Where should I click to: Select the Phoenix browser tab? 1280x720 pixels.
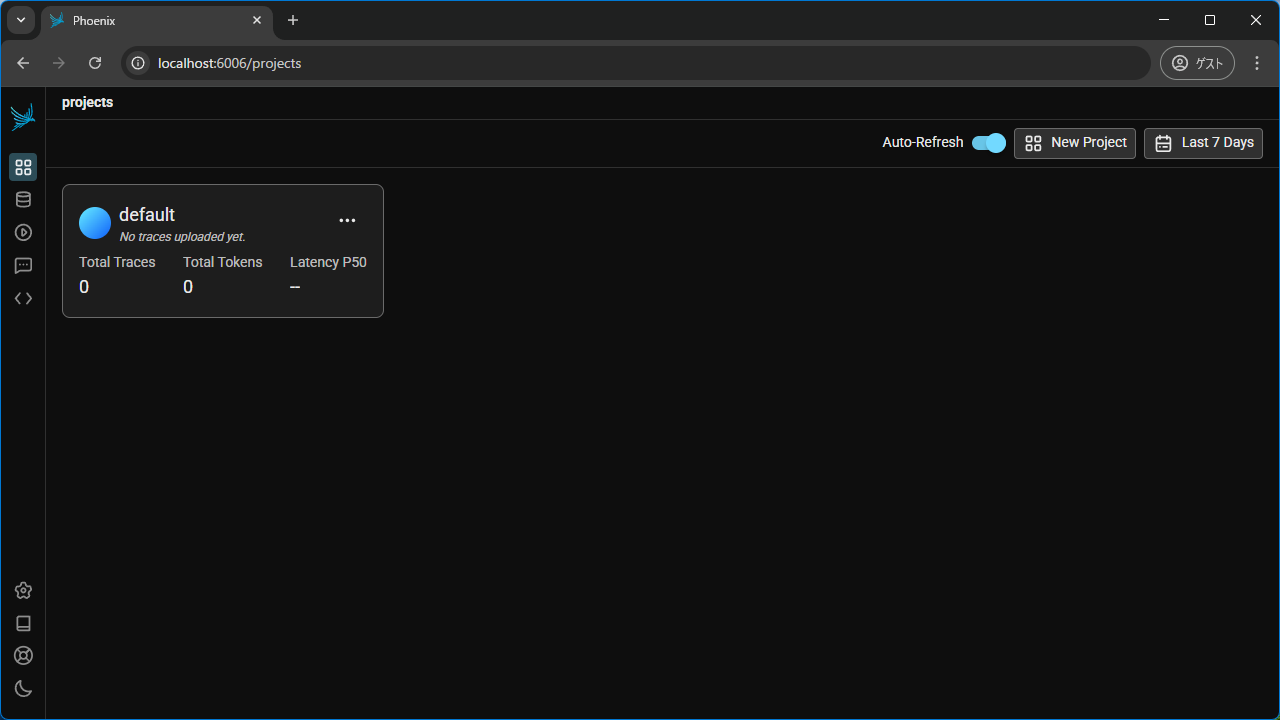click(157, 20)
